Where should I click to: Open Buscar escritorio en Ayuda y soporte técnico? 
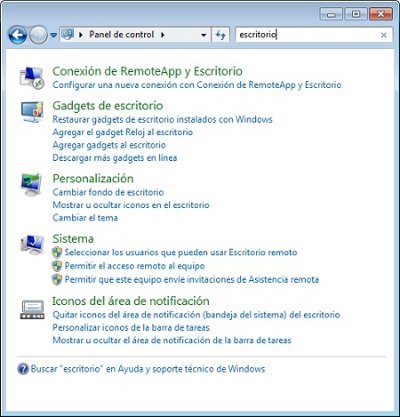click(148, 369)
